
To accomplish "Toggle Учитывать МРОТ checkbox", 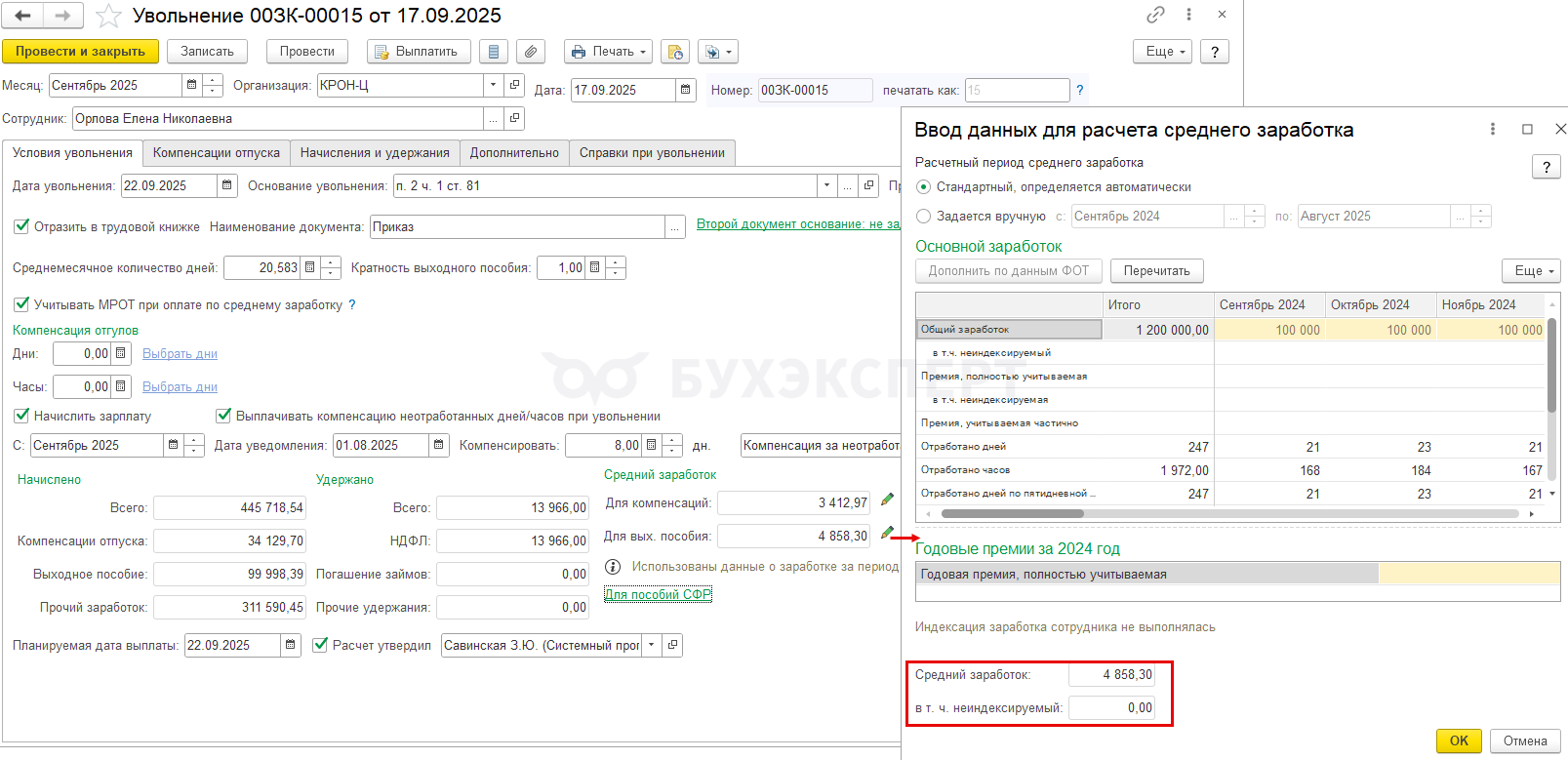I will (x=21, y=304).
